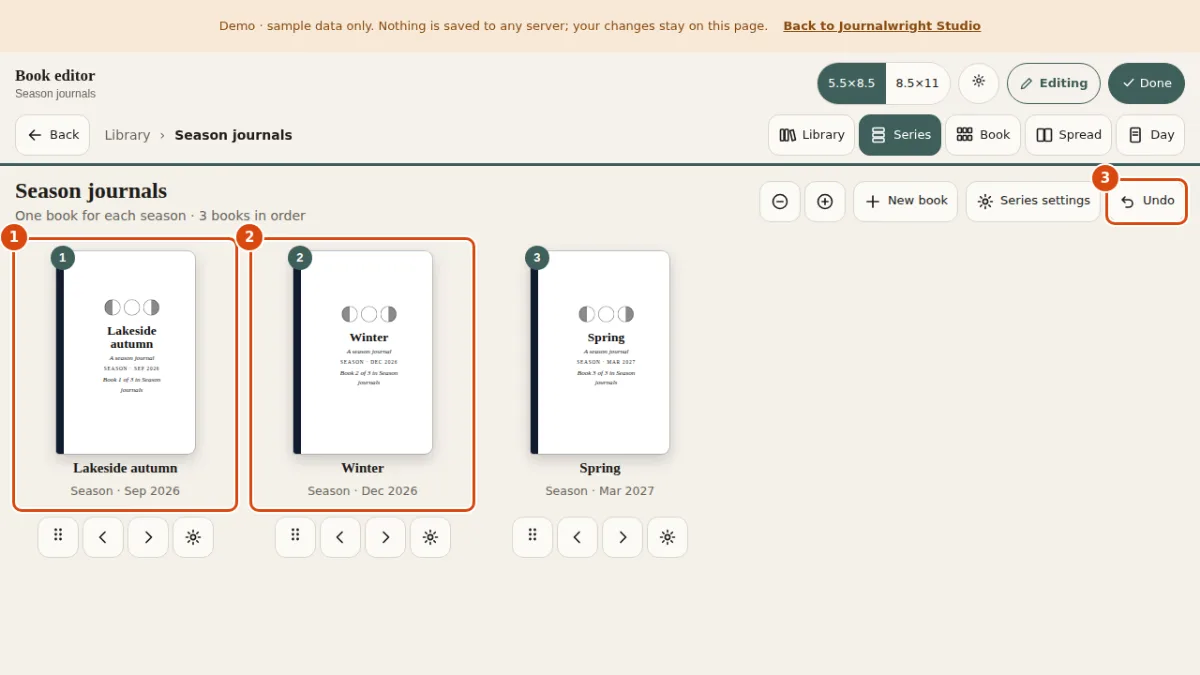The image size is (1200, 675).
Task: Move the Spring book left using its chevron
Action: pyautogui.click(x=577, y=537)
